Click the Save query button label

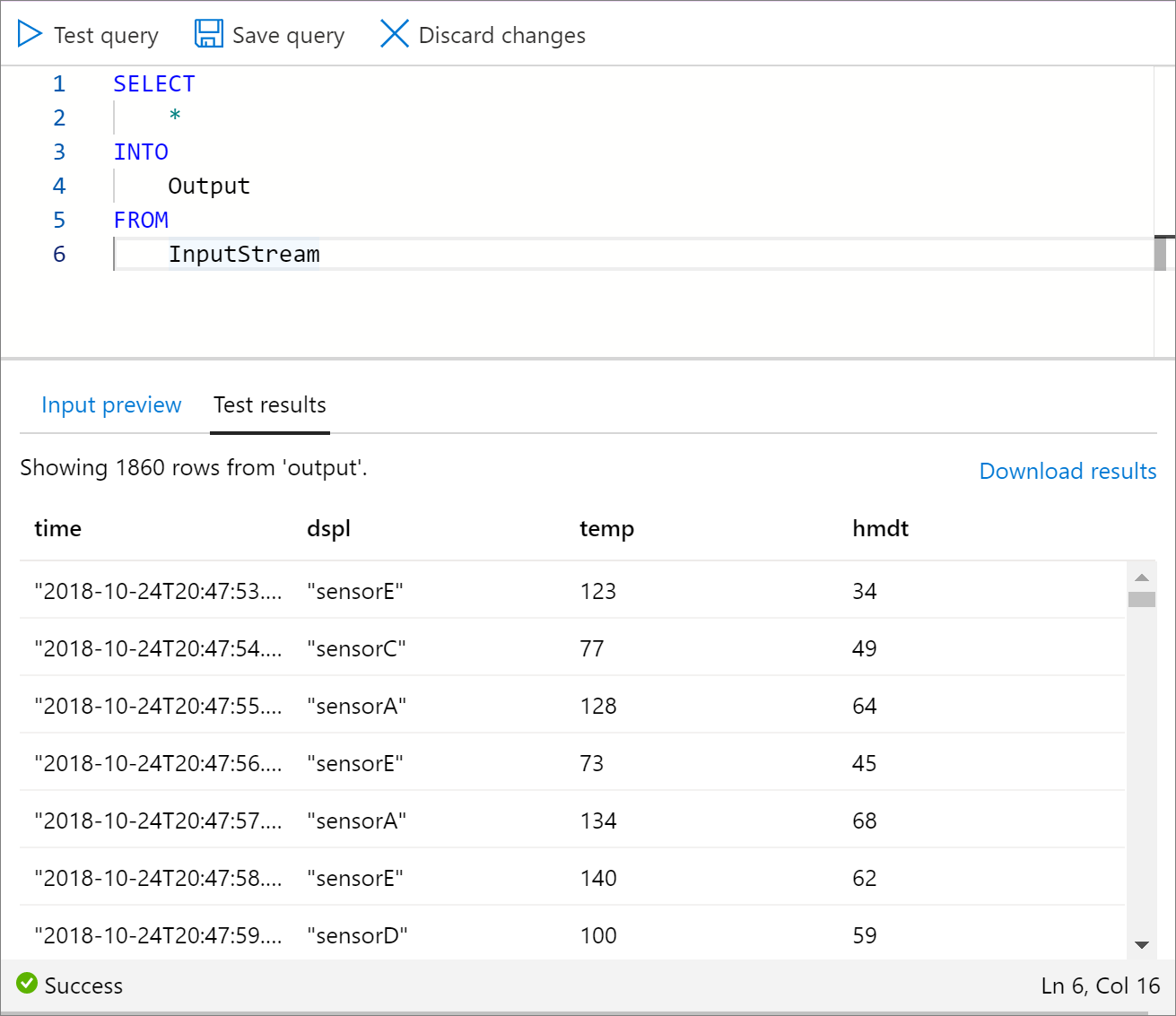tap(288, 36)
